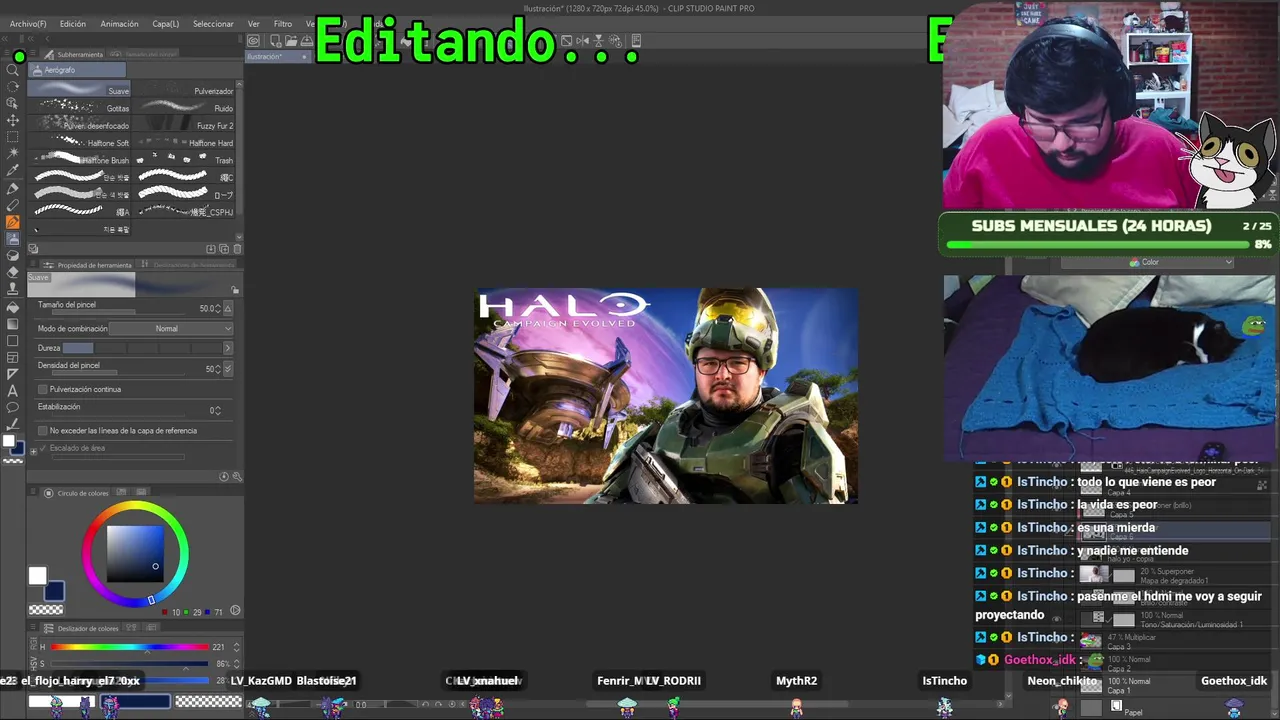The image size is (1280, 720).
Task: Click the Halo artwork on the canvas
Action: click(666, 396)
